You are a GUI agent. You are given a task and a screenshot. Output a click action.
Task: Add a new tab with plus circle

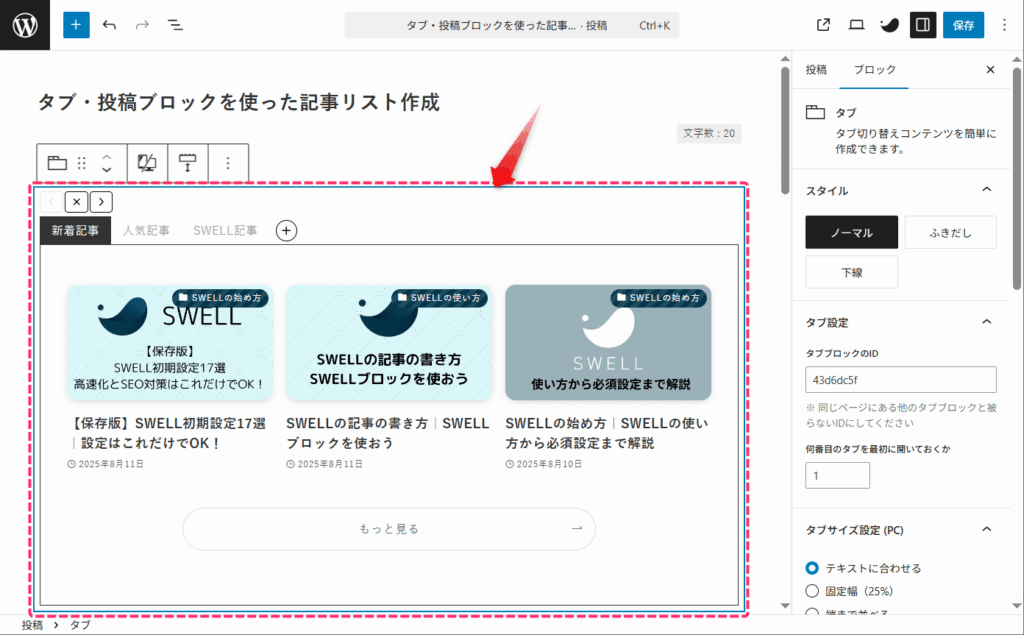tap(286, 230)
